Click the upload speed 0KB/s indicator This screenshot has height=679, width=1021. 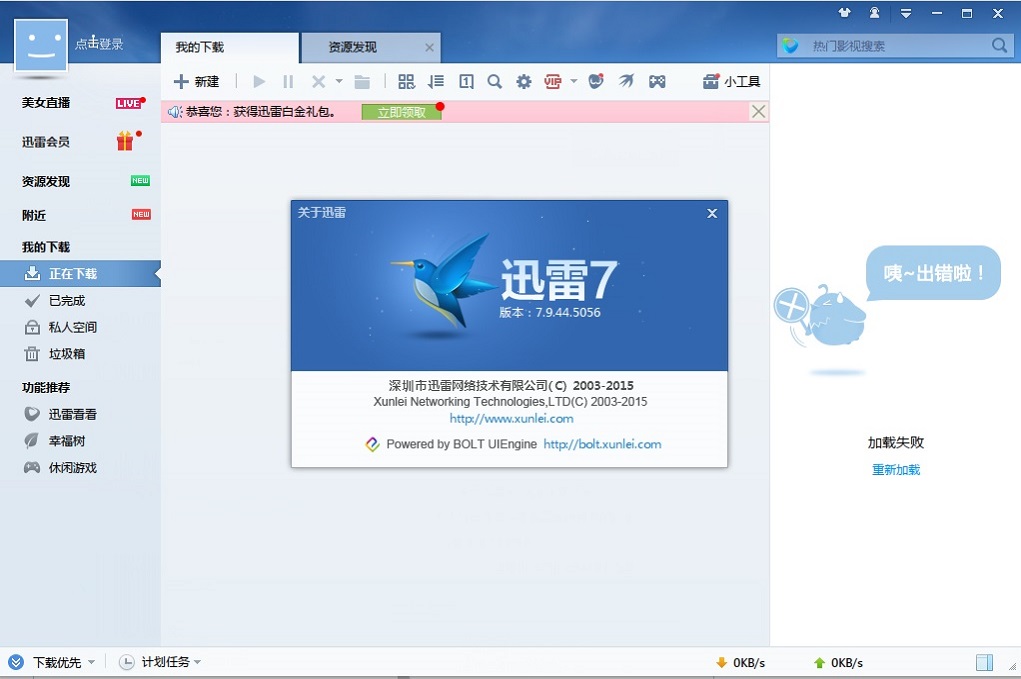pos(838,663)
